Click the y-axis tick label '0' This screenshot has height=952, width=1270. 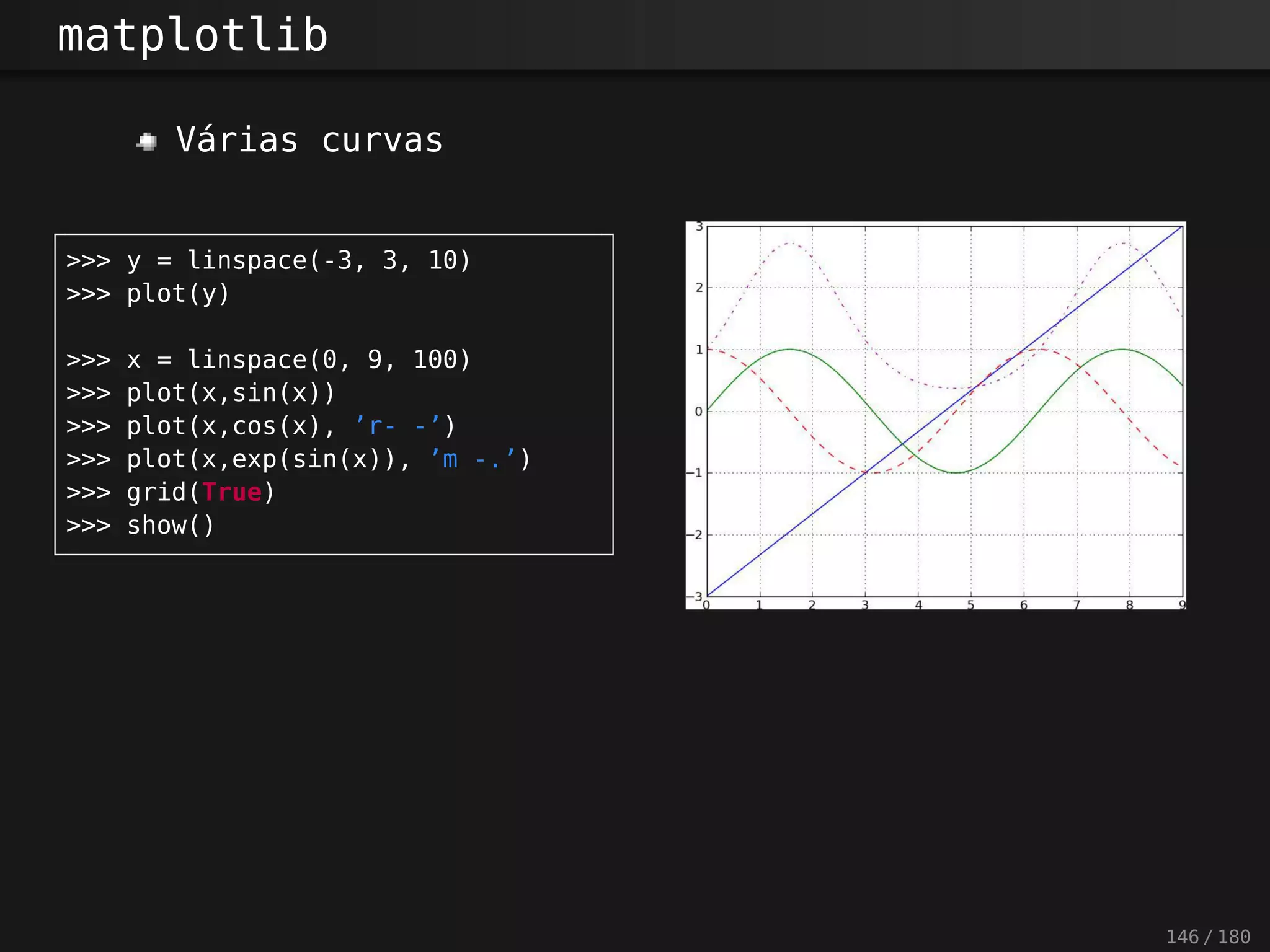(699, 412)
